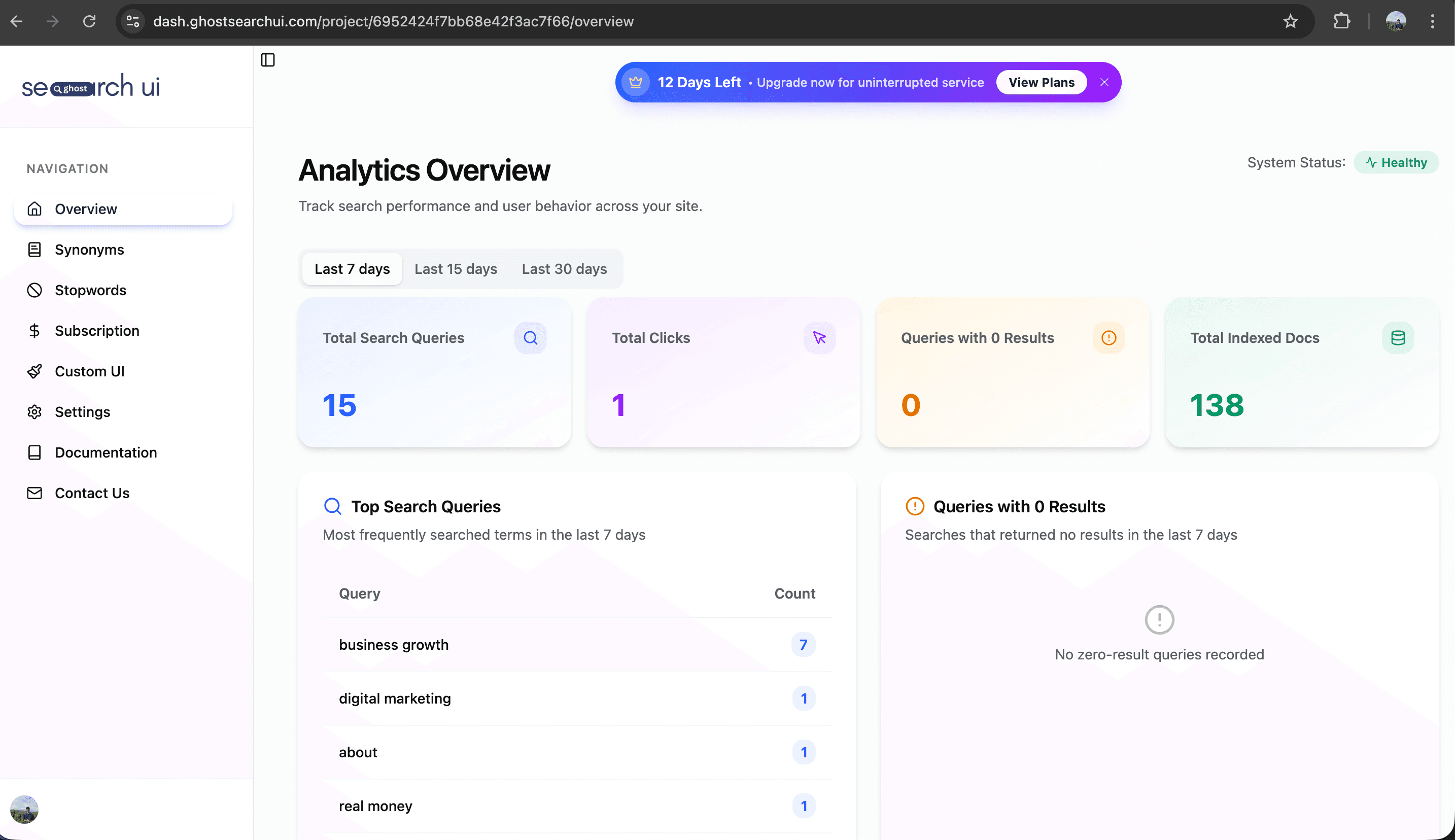Switch to the Last 30 days tab
Viewport: 1455px width, 840px height.
click(x=564, y=268)
